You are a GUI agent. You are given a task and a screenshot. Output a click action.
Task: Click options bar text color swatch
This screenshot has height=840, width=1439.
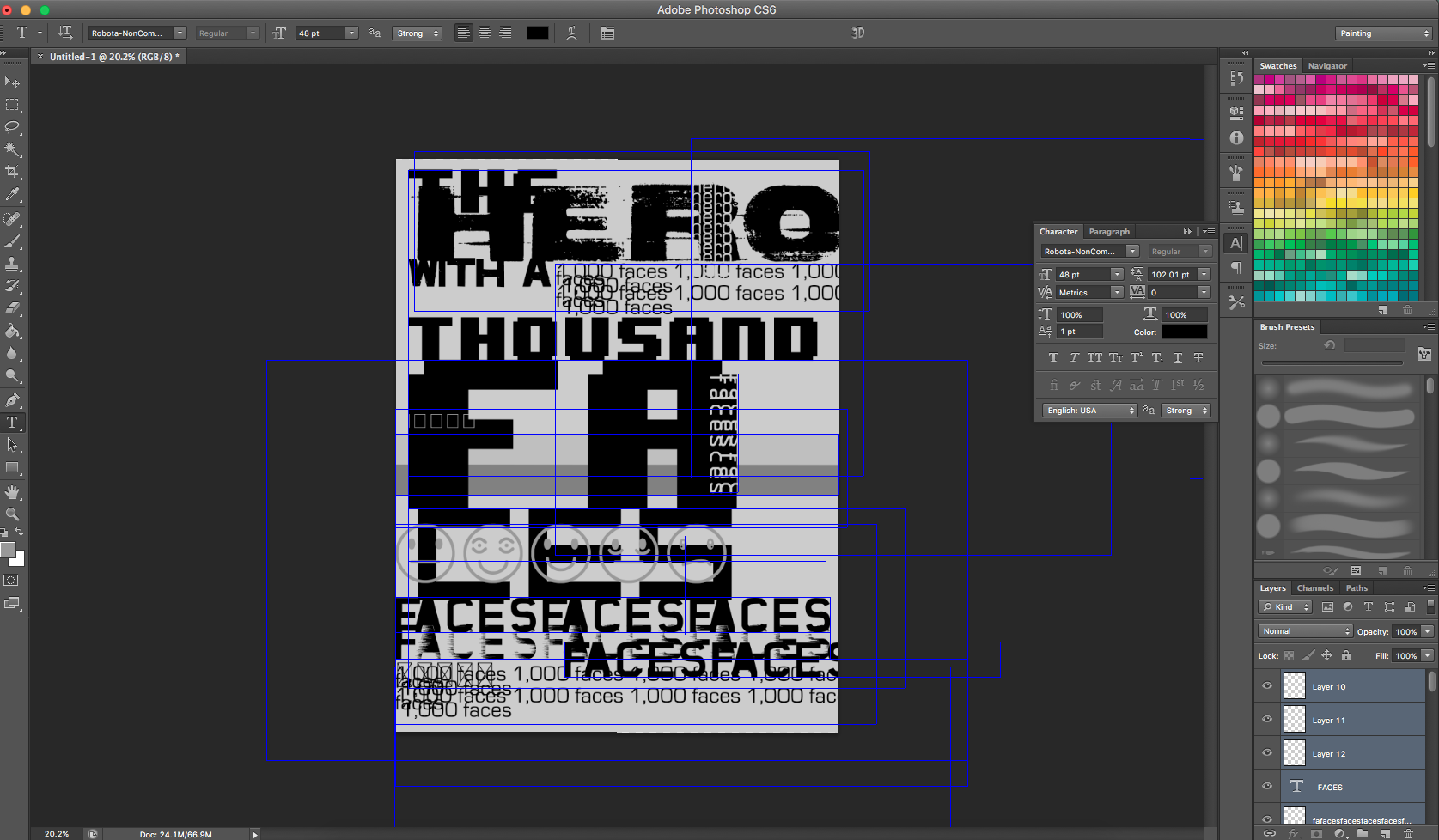point(538,33)
